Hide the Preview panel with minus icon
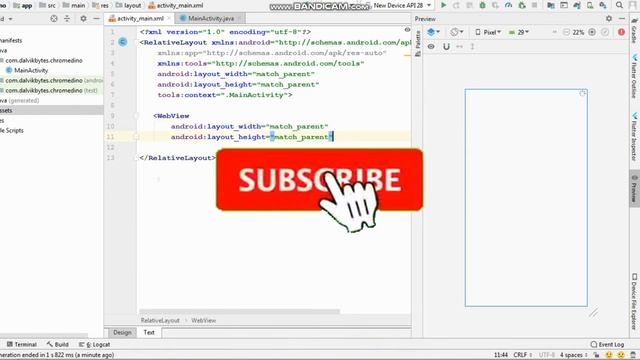 (622, 18)
